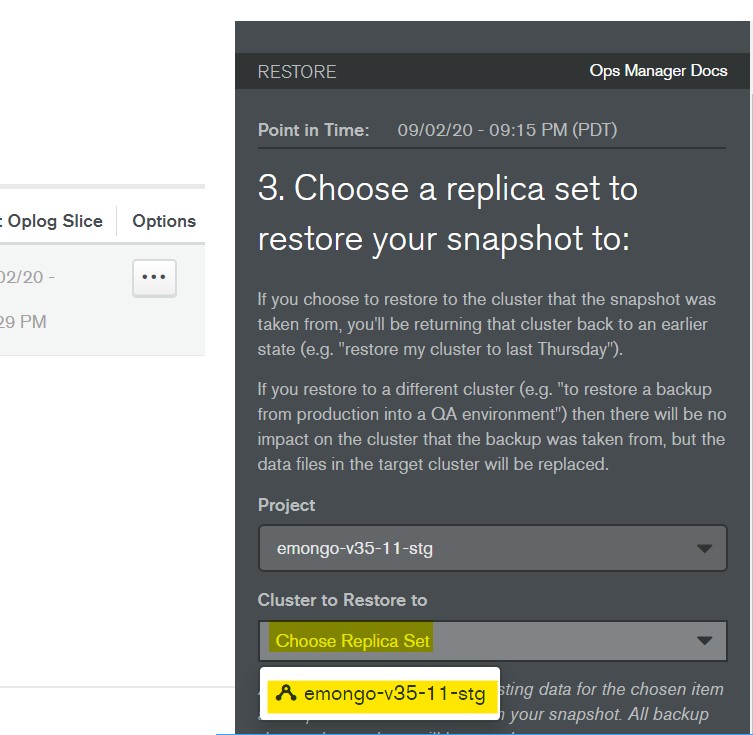Expand the Project dropdown arrow

[704, 549]
